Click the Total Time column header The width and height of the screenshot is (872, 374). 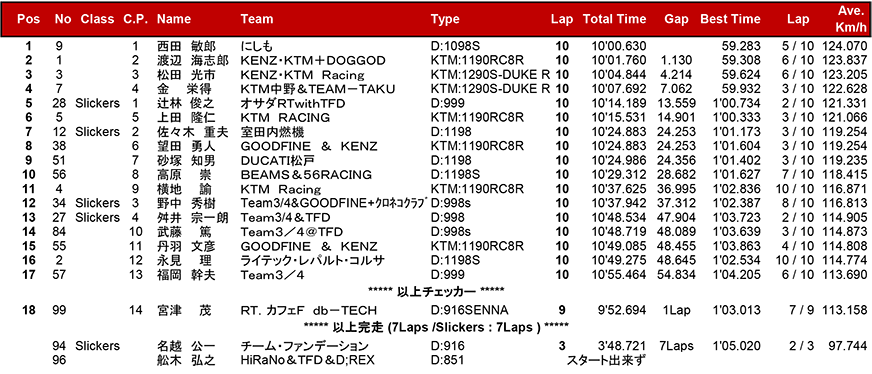pos(615,19)
